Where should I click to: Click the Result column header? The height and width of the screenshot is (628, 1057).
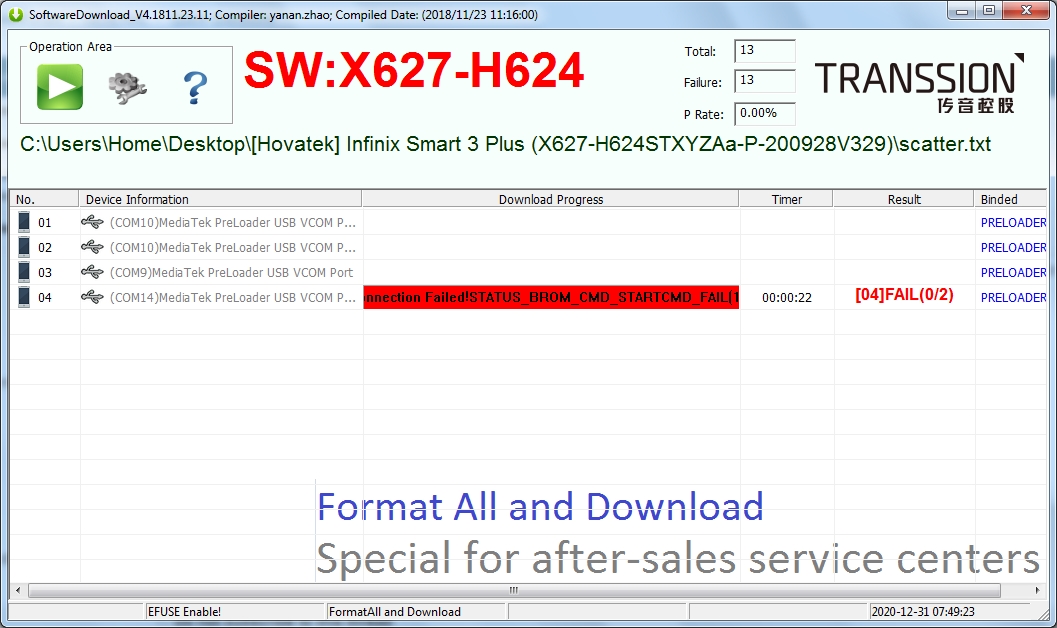point(903,199)
